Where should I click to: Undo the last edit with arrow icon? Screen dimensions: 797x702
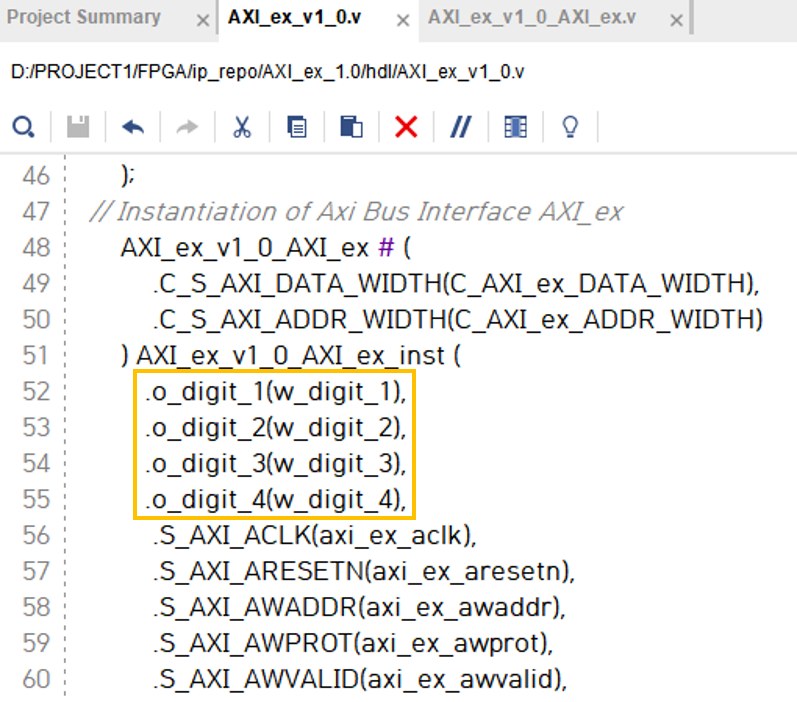click(x=133, y=127)
